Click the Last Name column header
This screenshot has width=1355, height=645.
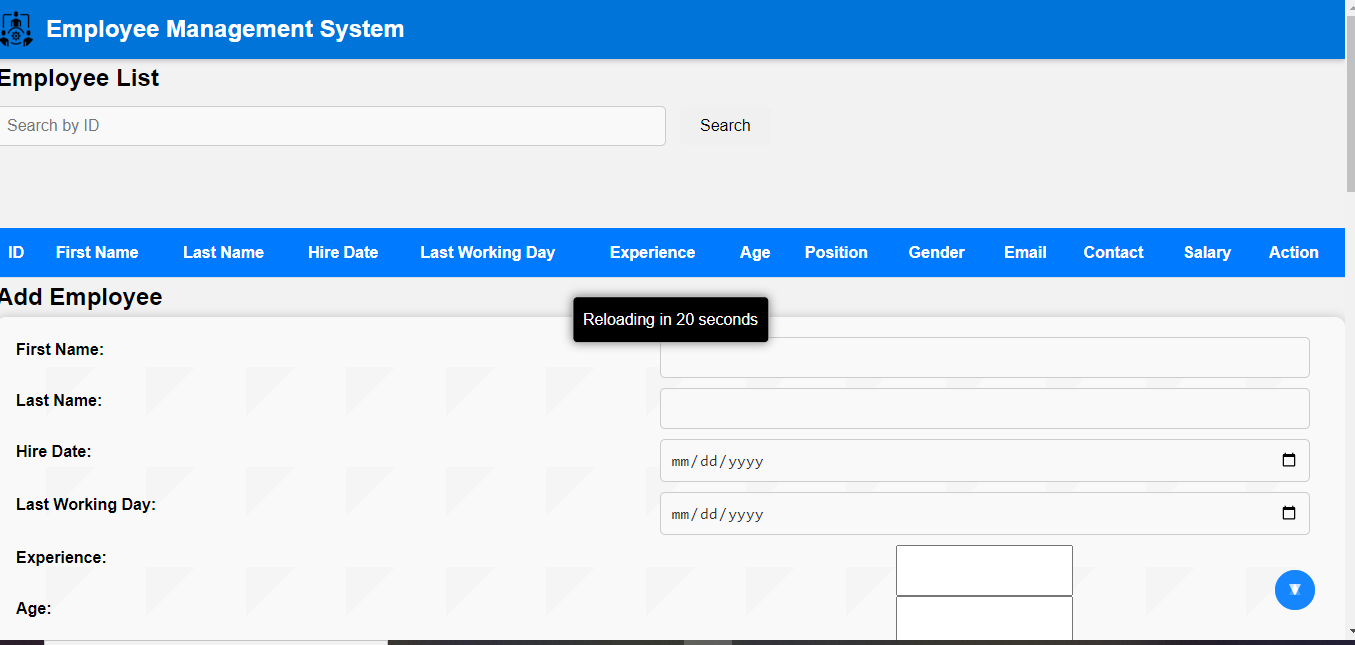click(223, 253)
